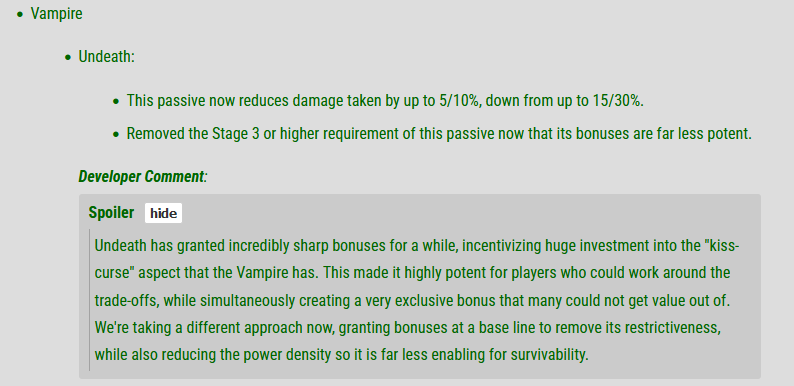
Task: Click the Spoiler label
Action: 111,213
